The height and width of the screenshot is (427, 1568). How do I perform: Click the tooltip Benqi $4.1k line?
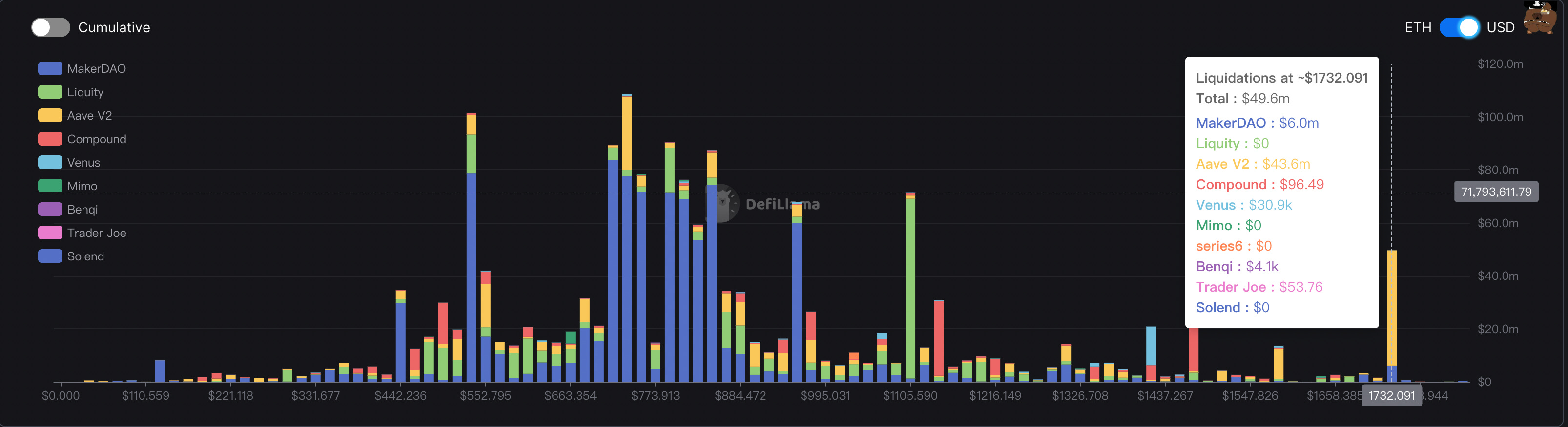pos(1237,267)
